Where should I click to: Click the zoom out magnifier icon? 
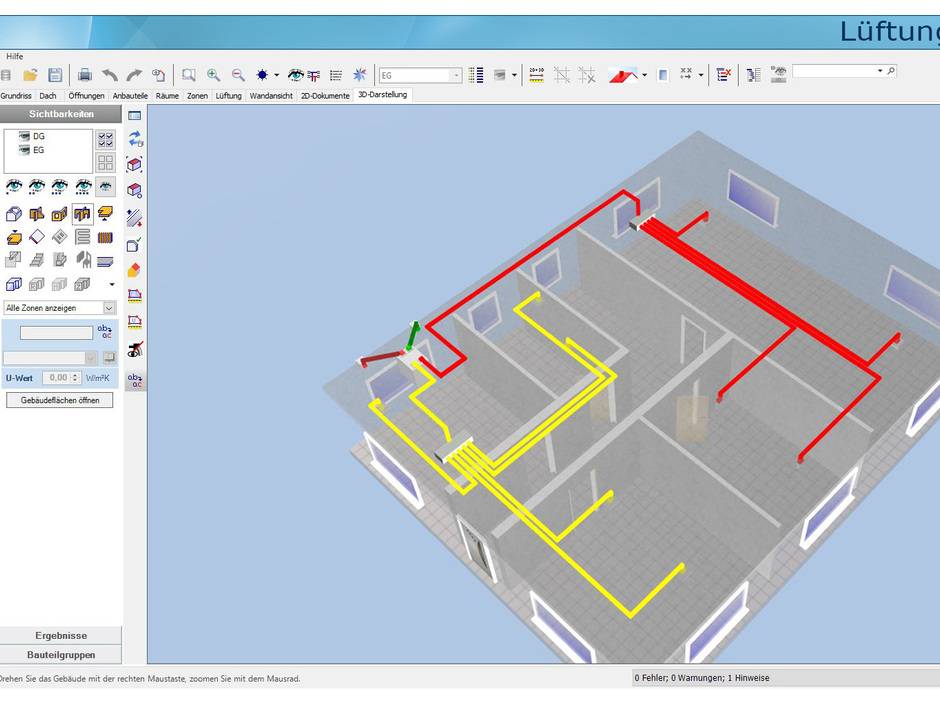[x=238, y=75]
